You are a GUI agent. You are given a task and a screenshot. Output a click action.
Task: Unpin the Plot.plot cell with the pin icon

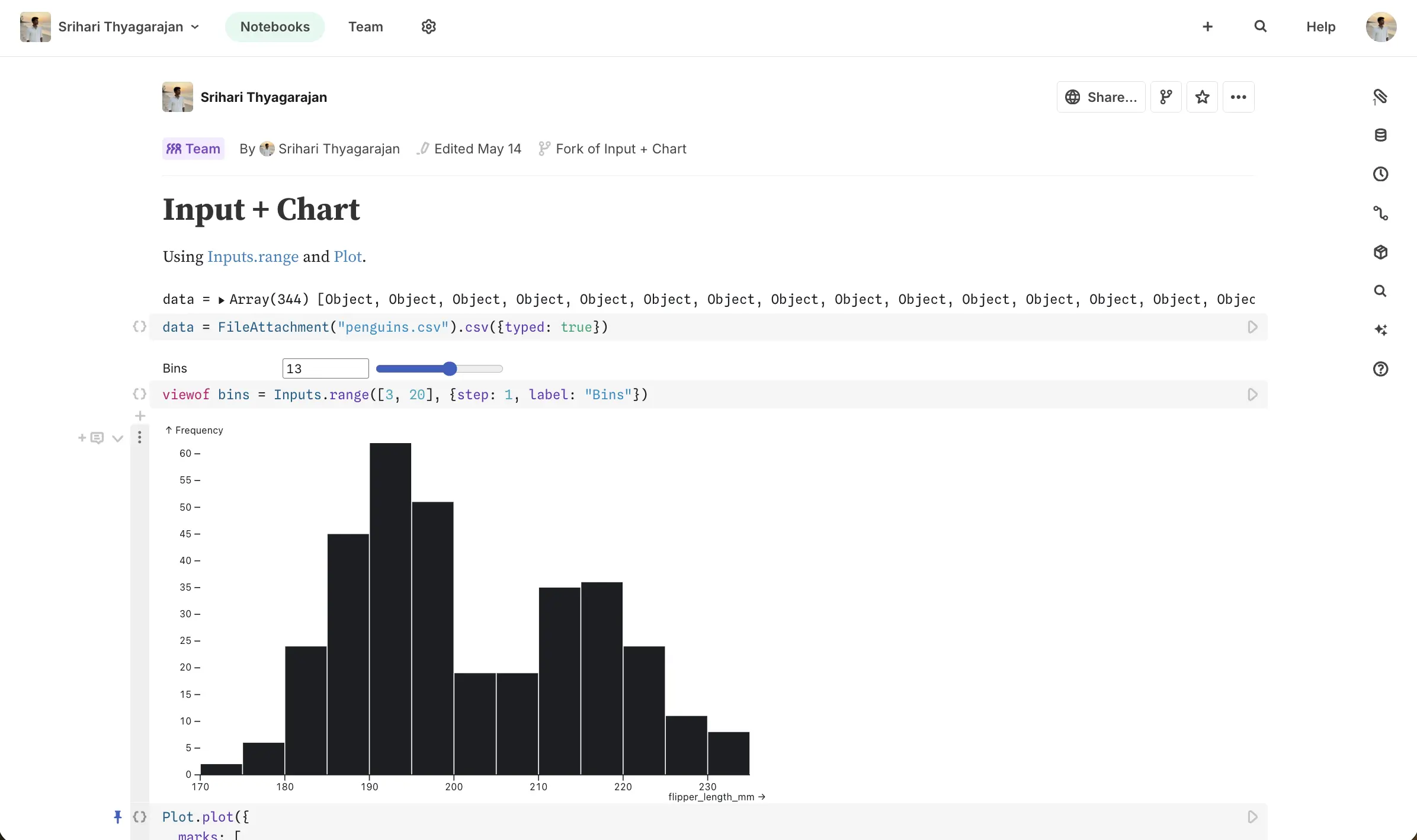(x=117, y=817)
